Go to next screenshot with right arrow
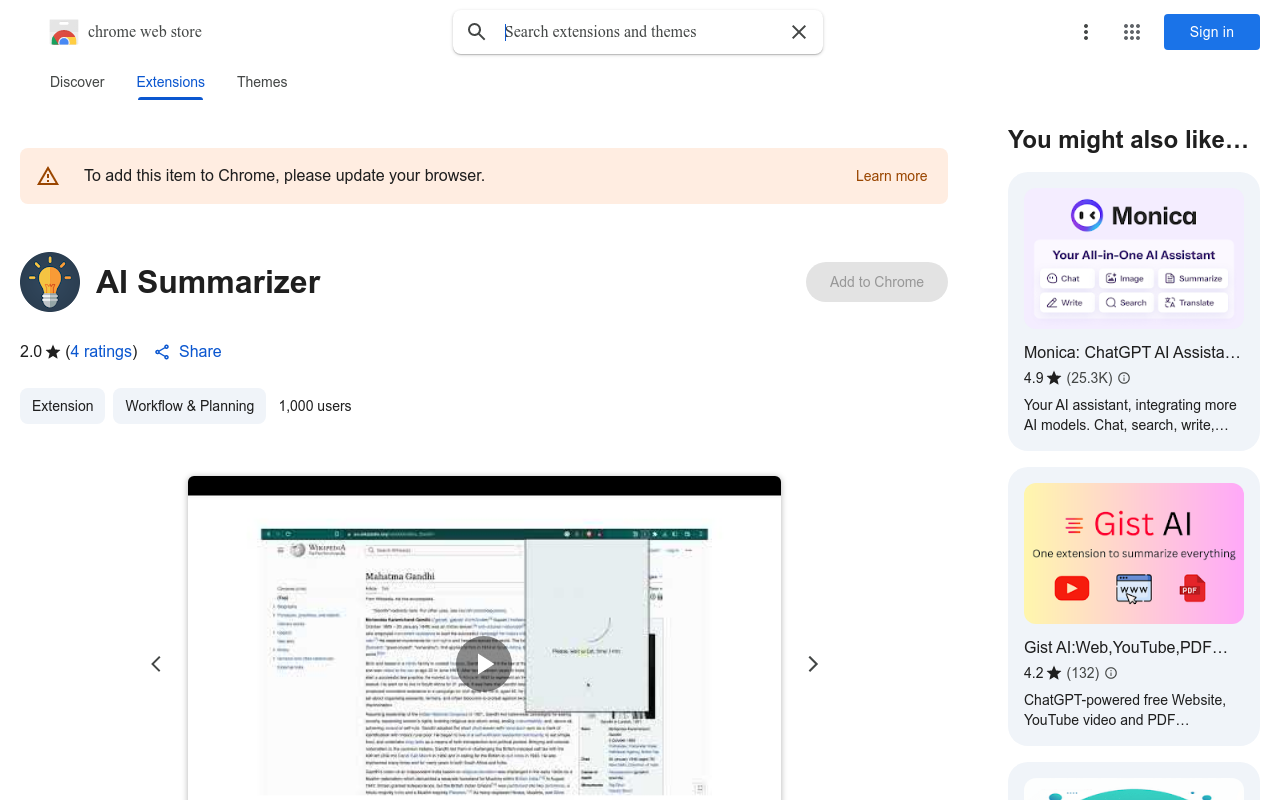 pyautogui.click(x=813, y=664)
